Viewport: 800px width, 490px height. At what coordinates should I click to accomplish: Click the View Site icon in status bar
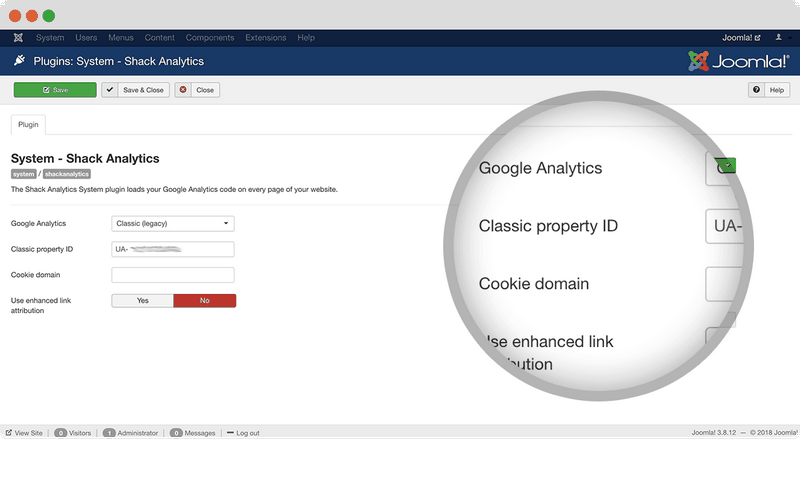(x=9, y=433)
